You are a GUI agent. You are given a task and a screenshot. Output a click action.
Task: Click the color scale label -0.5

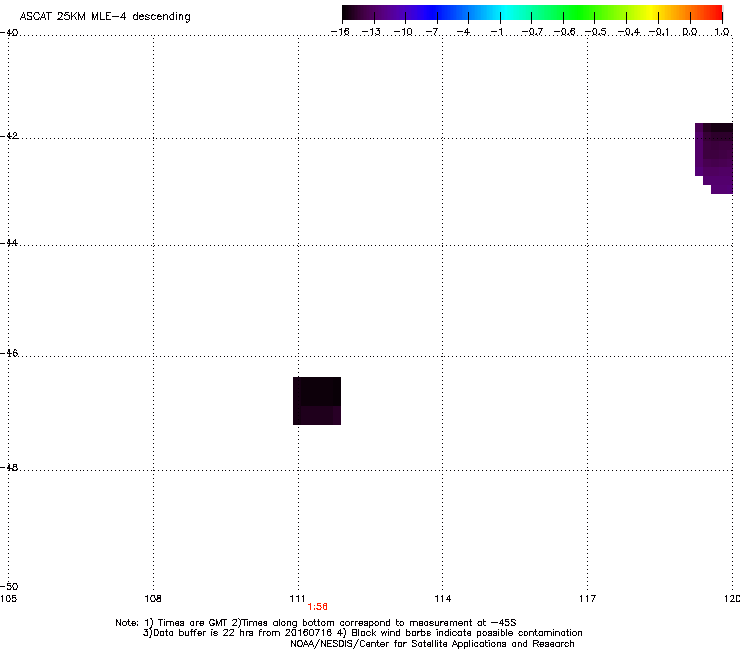click(x=596, y=32)
